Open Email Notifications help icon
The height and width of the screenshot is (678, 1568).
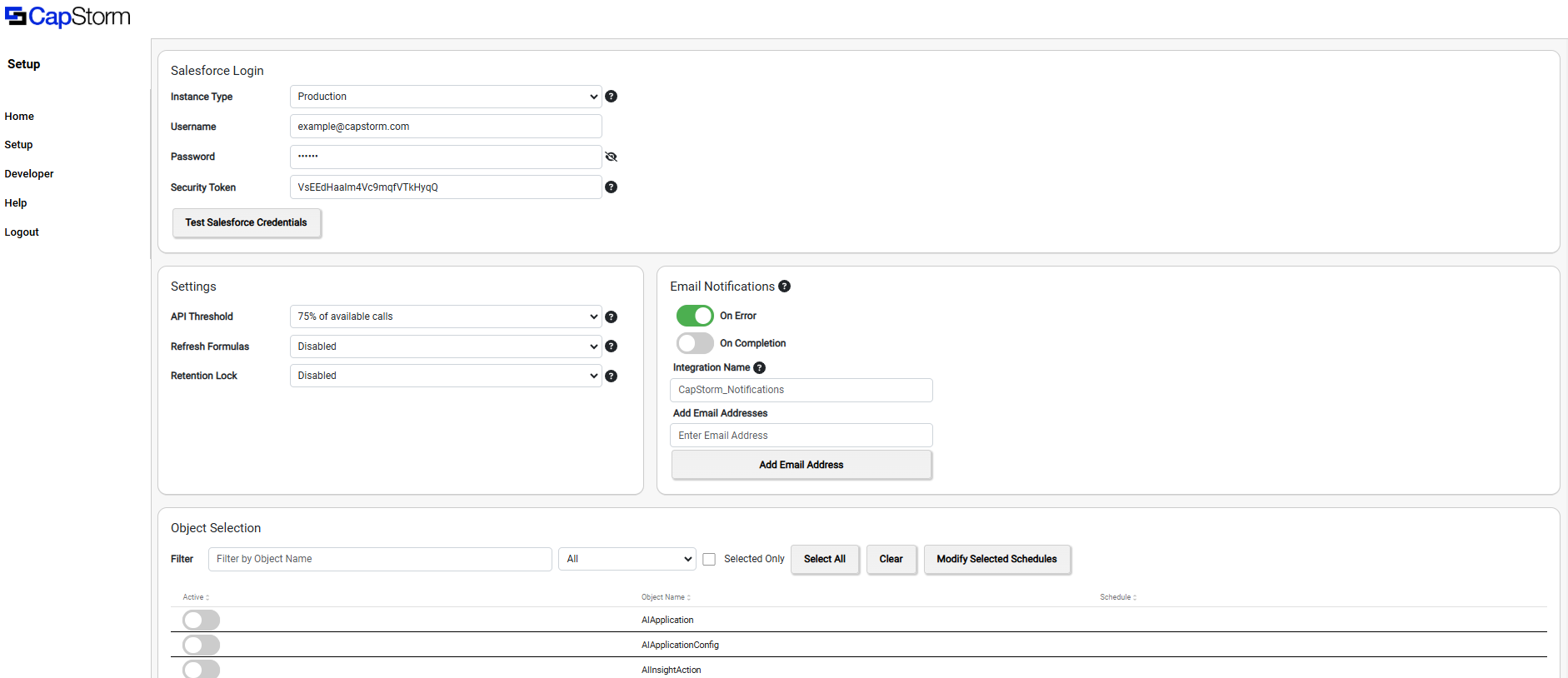pyautogui.click(x=784, y=287)
